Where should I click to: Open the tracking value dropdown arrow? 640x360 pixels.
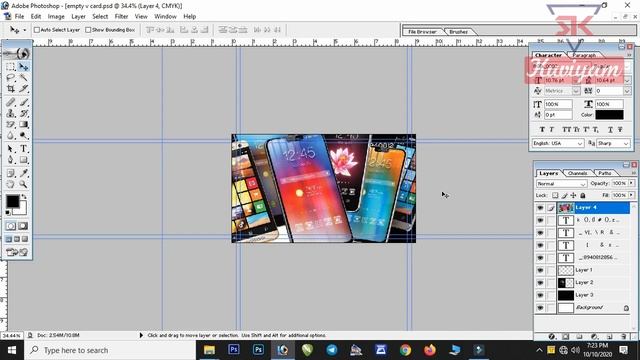(x=627, y=91)
